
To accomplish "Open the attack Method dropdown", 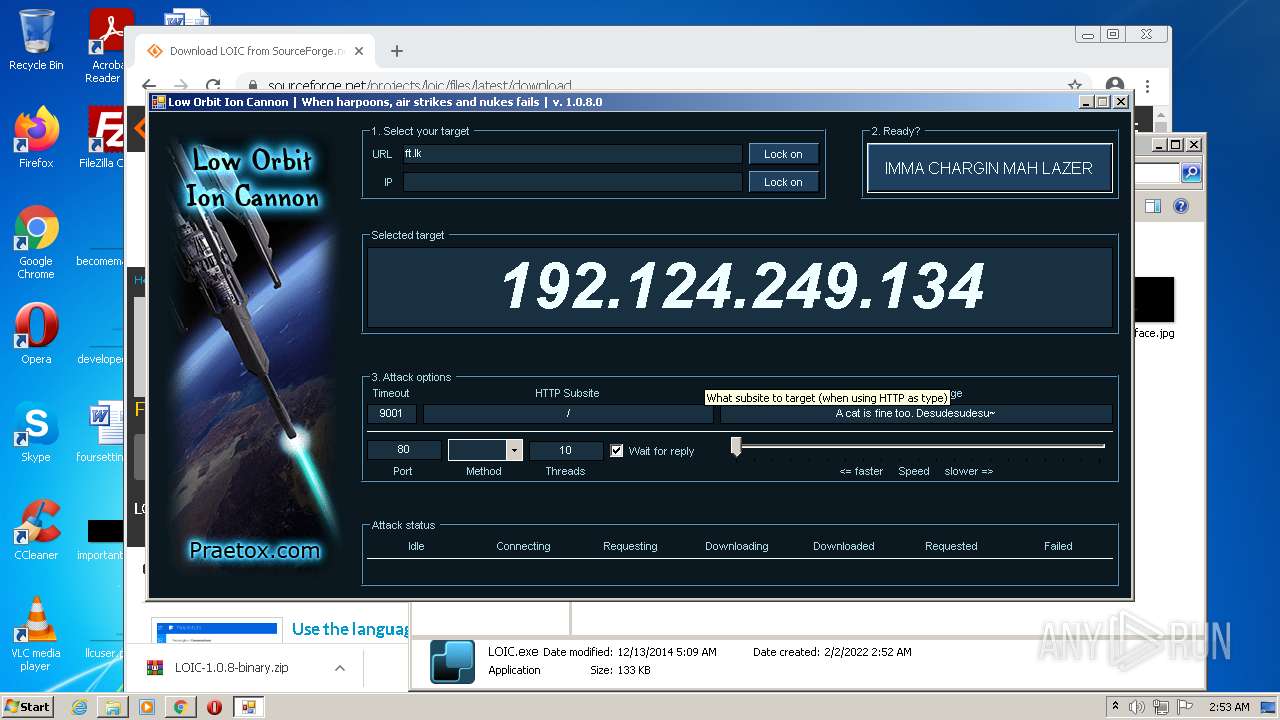I will click(514, 450).
